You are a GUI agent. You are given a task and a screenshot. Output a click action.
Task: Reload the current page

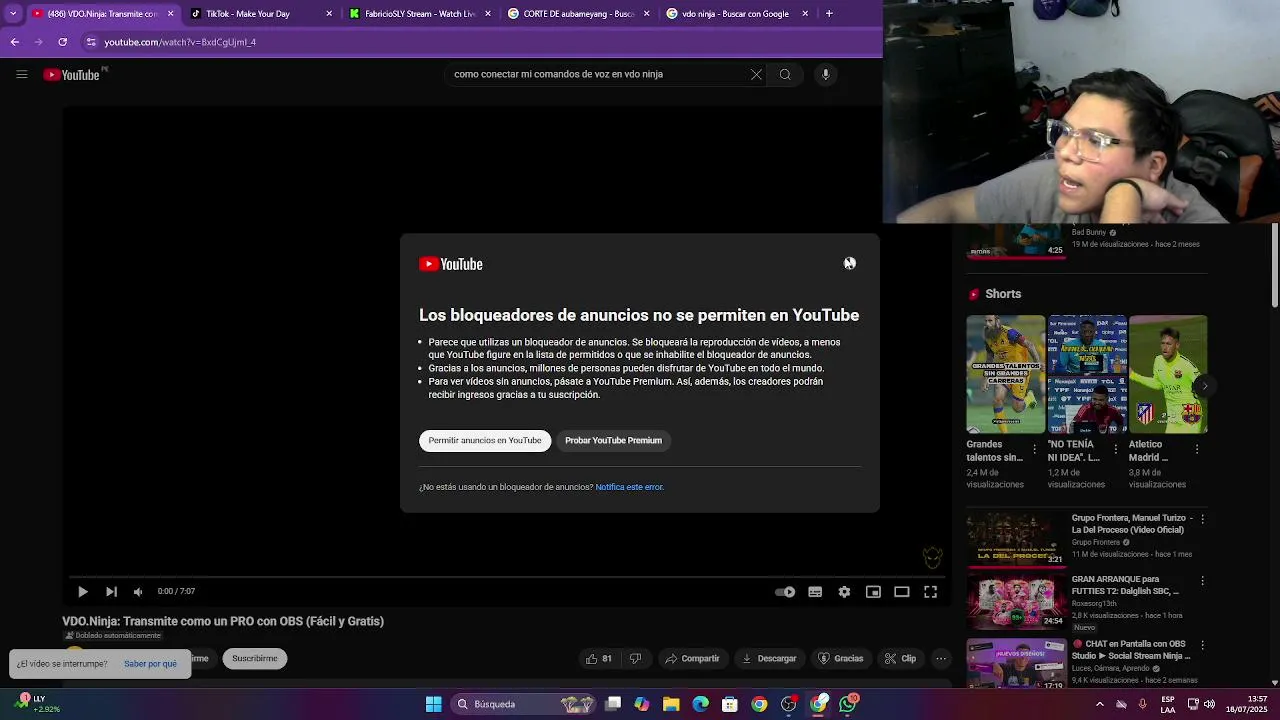(x=62, y=42)
